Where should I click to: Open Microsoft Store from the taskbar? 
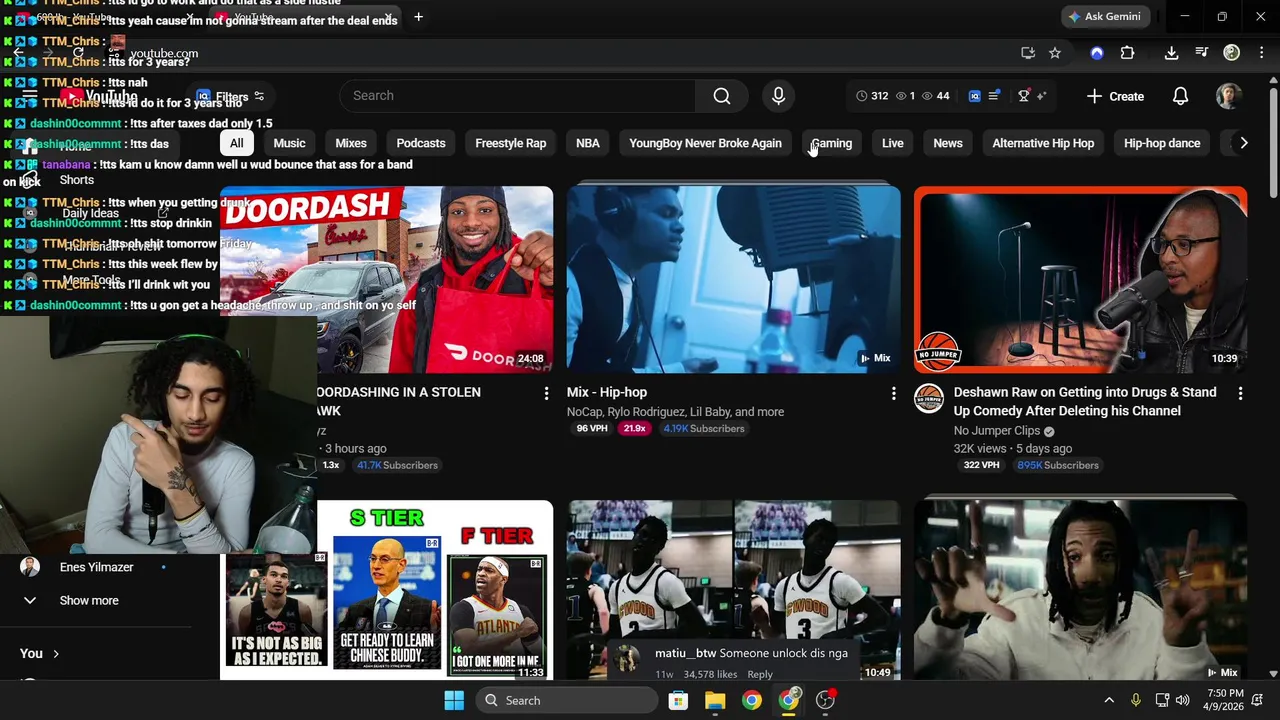678,700
